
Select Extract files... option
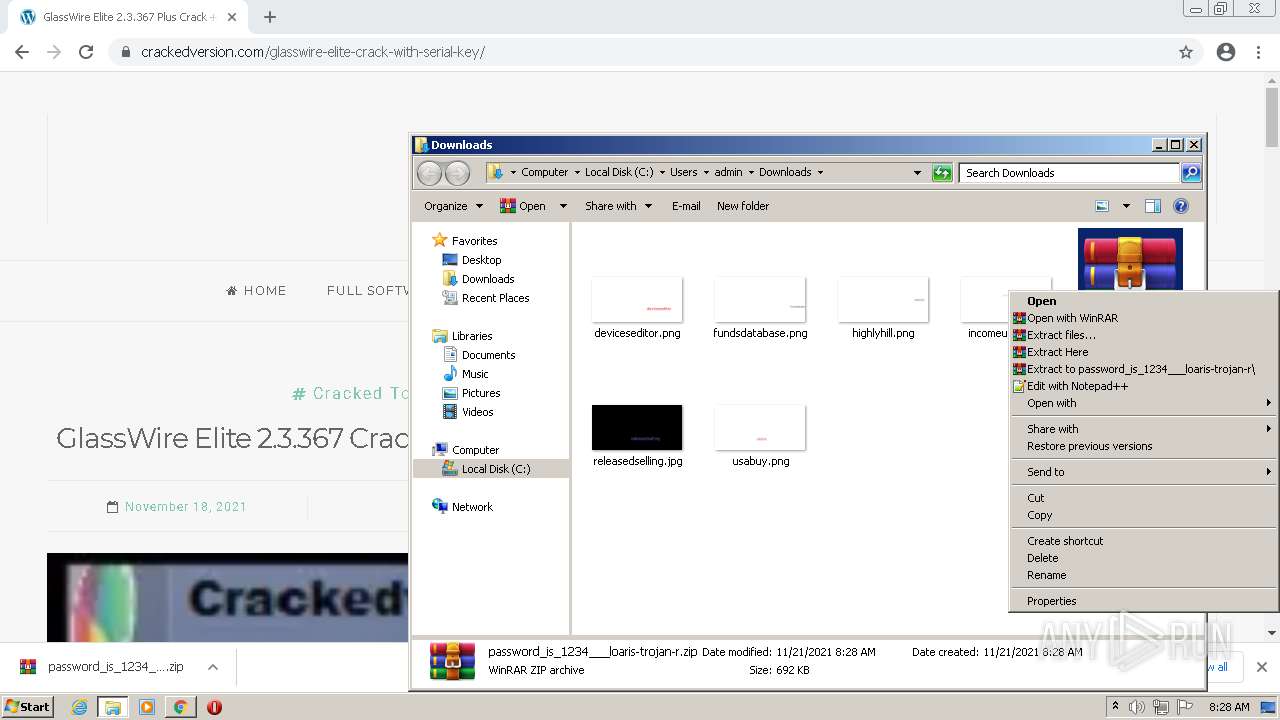pos(1144,335)
